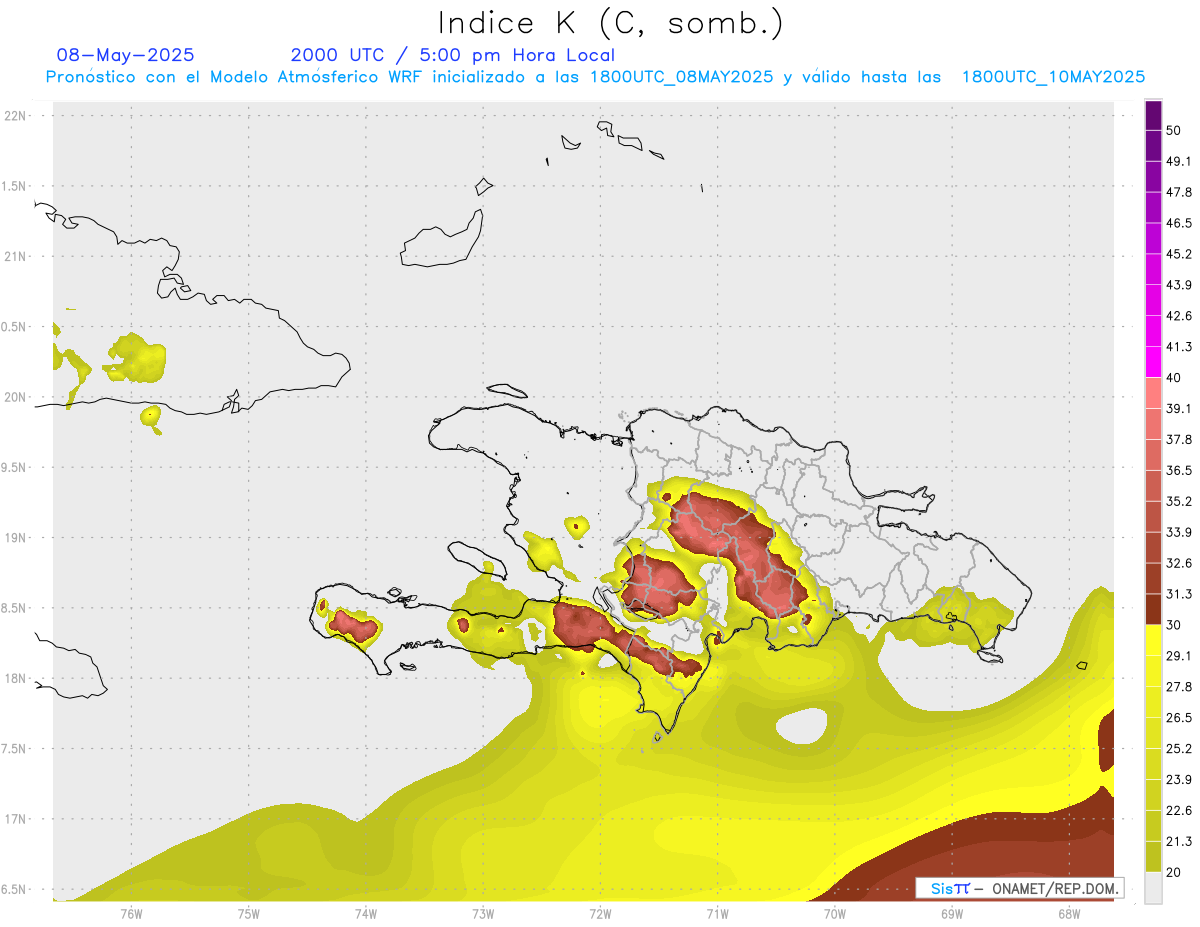Click the legend value '41.3'
The width and height of the screenshot is (1200, 927).
pyautogui.click(x=1178, y=347)
